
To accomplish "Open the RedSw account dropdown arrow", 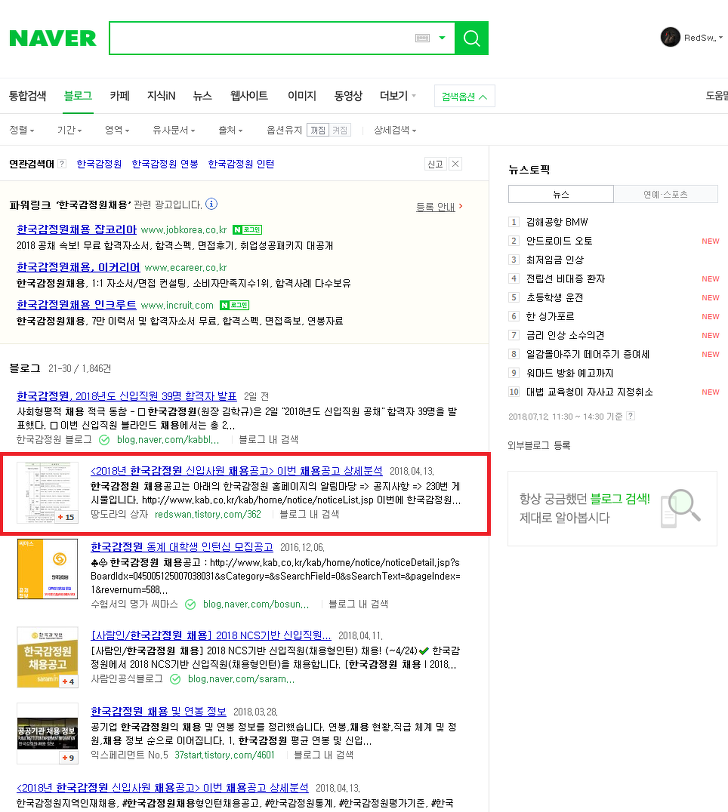I will click(721, 38).
